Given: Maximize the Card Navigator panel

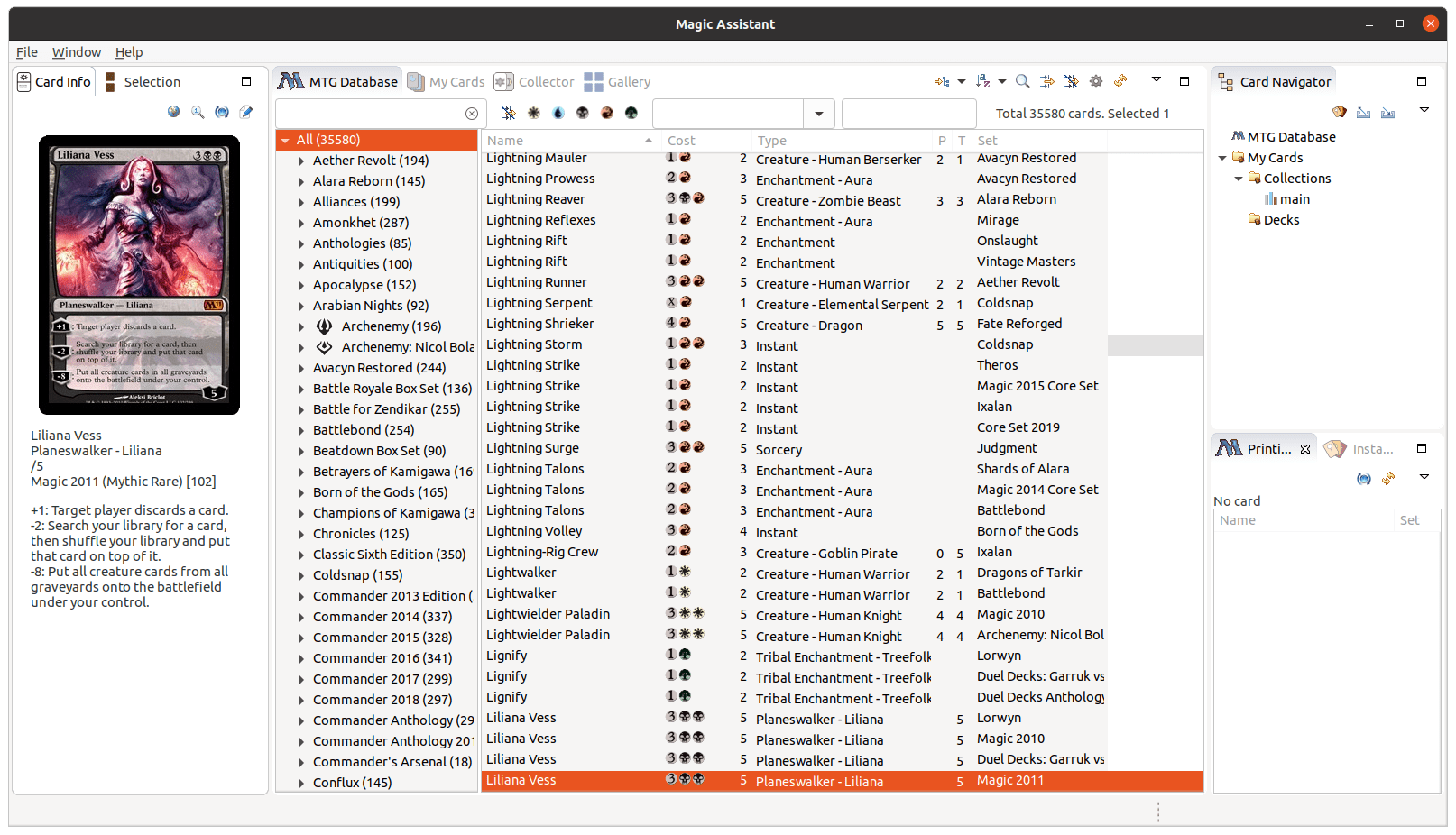Looking at the screenshot, I should [1422, 81].
